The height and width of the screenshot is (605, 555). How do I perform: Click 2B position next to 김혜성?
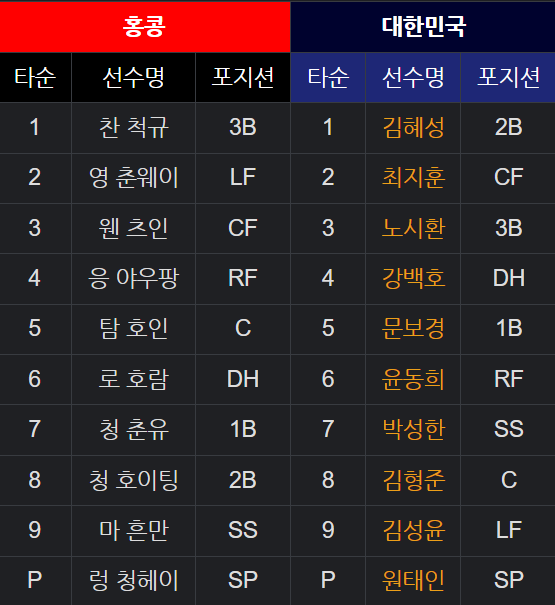pos(508,127)
